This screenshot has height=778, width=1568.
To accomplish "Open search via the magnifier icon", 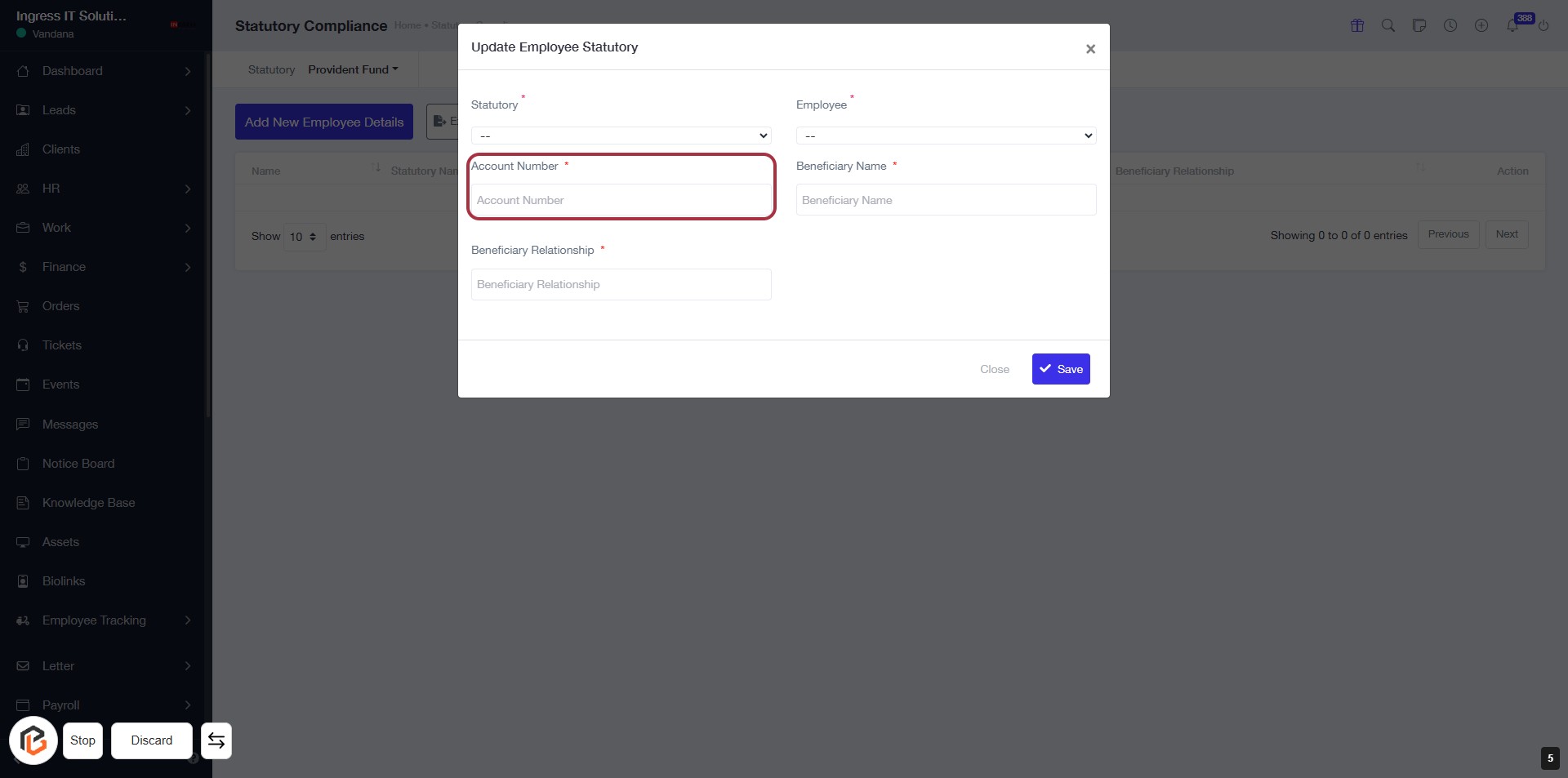I will click(x=1388, y=25).
